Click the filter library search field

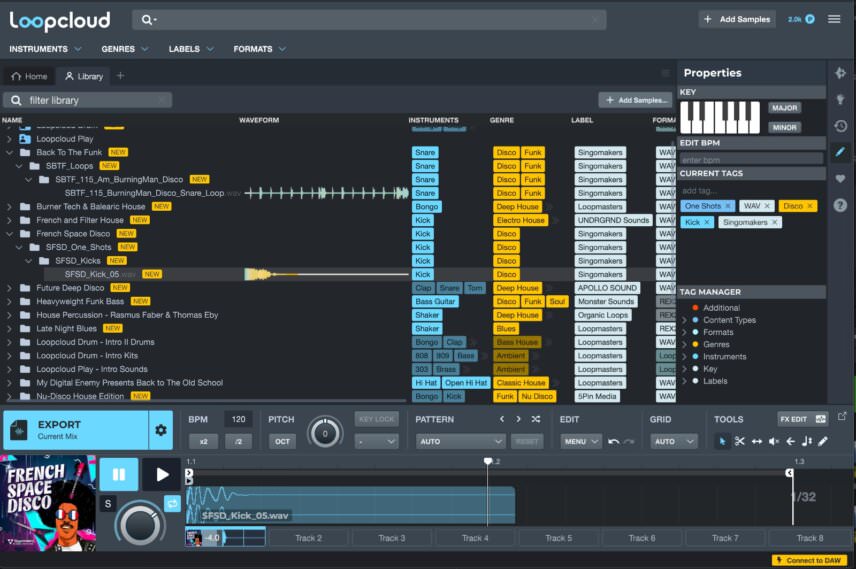pyautogui.click(x=88, y=100)
